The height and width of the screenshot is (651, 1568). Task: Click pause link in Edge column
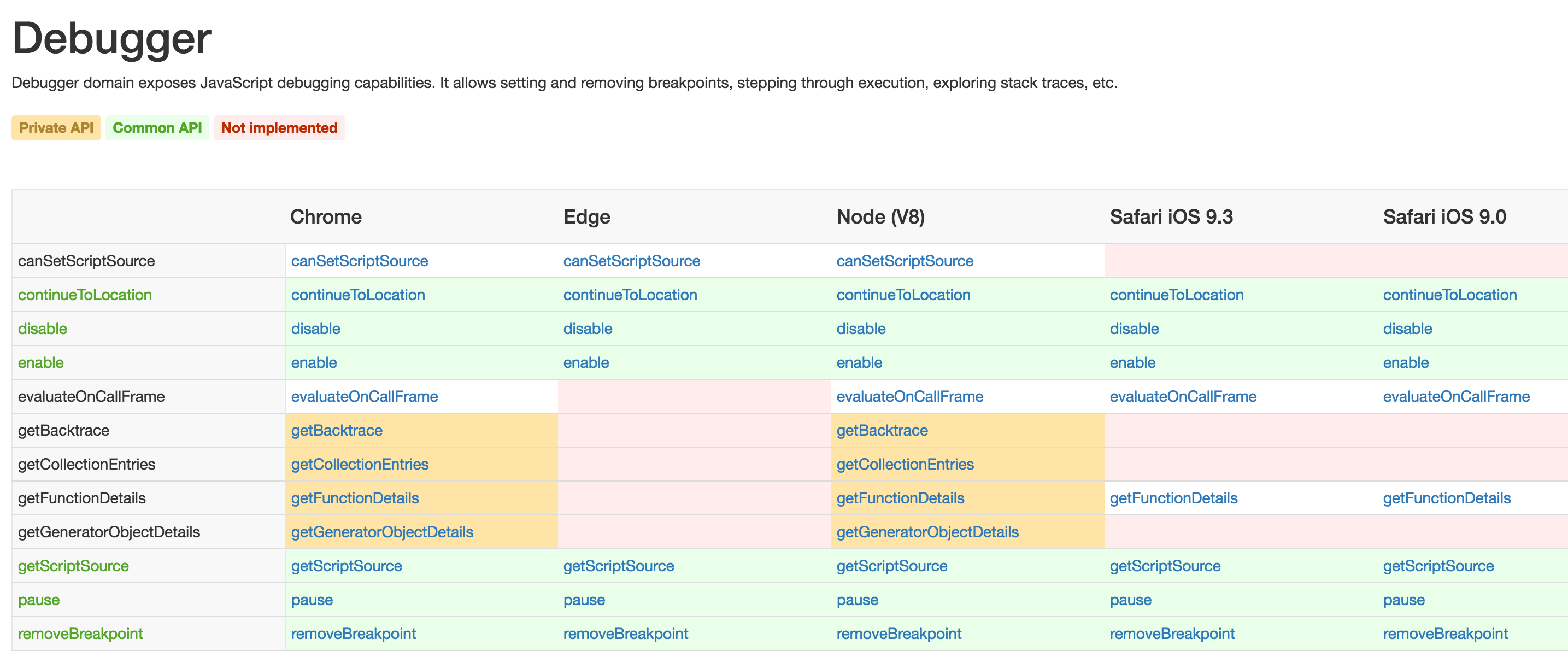[584, 601]
